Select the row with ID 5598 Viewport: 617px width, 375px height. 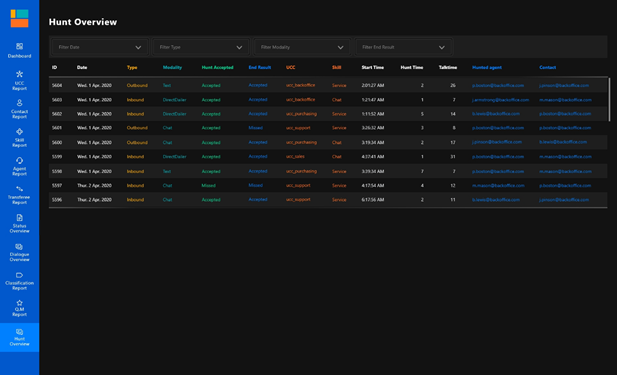click(328, 171)
